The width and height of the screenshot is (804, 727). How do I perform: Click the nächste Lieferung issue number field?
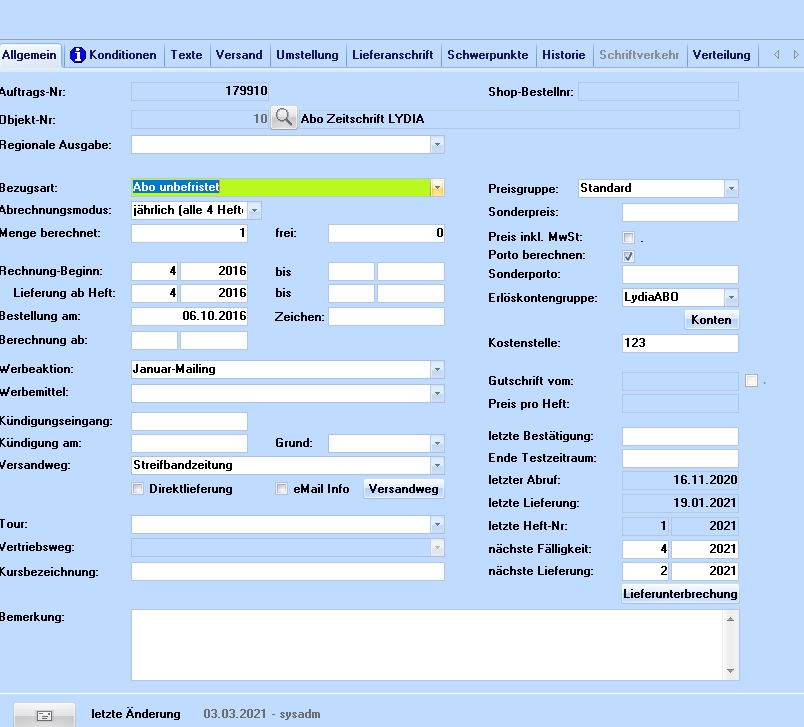tap(646, 571)
